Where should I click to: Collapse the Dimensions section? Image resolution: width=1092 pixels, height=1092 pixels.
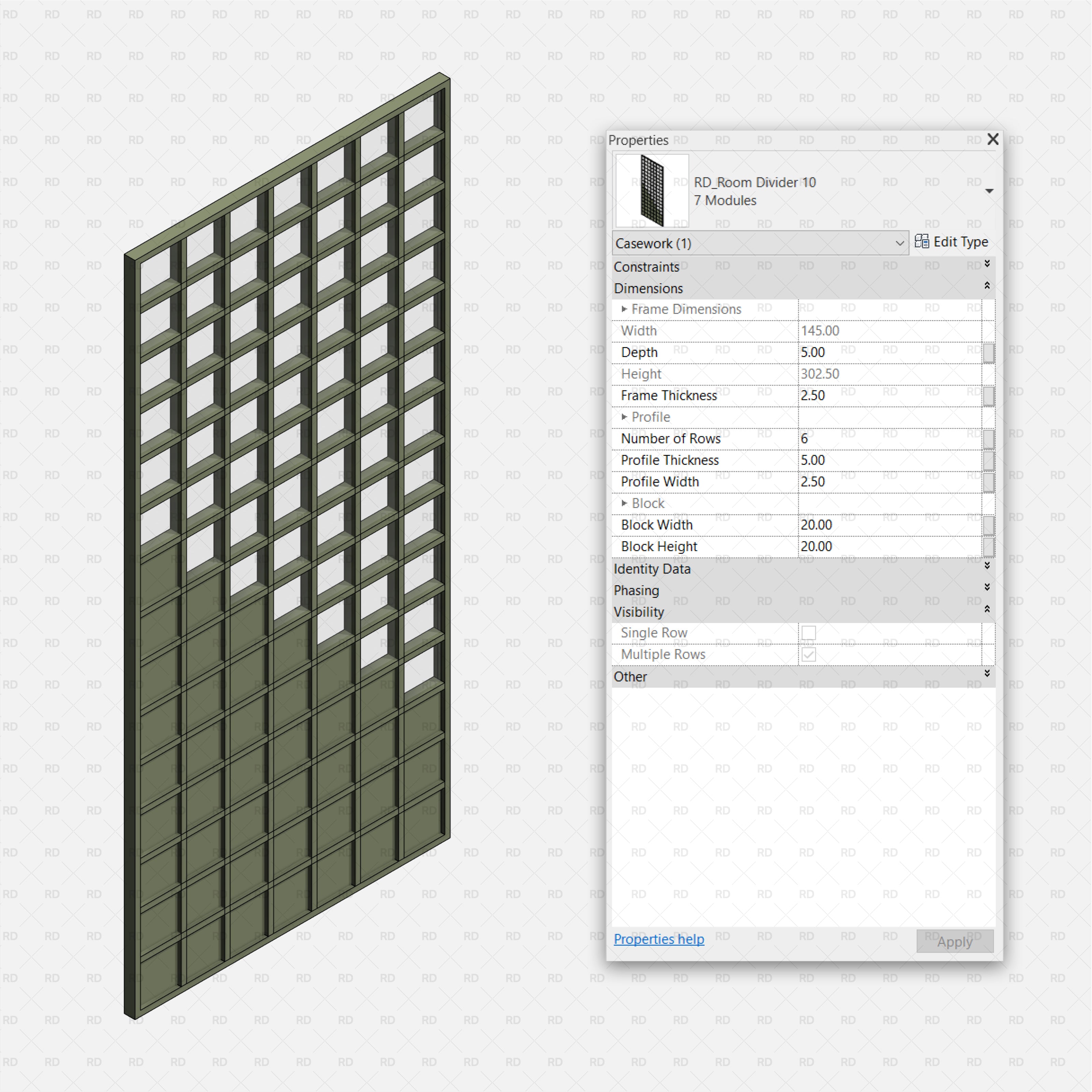click(988, 286)
